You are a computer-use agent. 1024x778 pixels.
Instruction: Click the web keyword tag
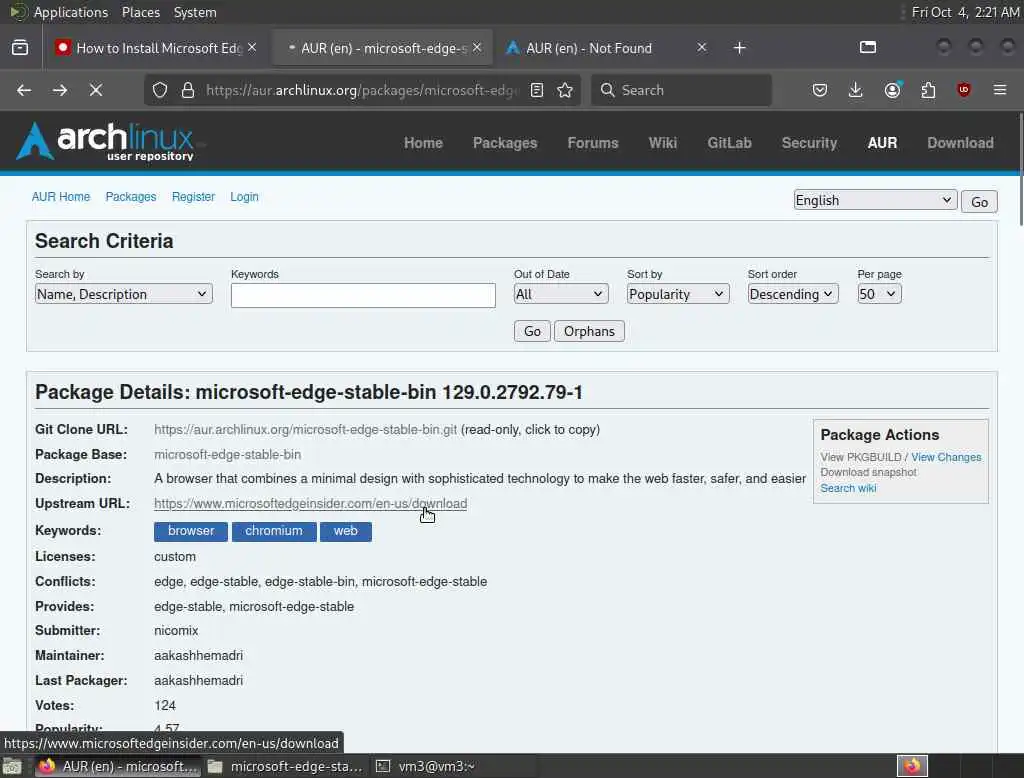(x=345, y=531)
